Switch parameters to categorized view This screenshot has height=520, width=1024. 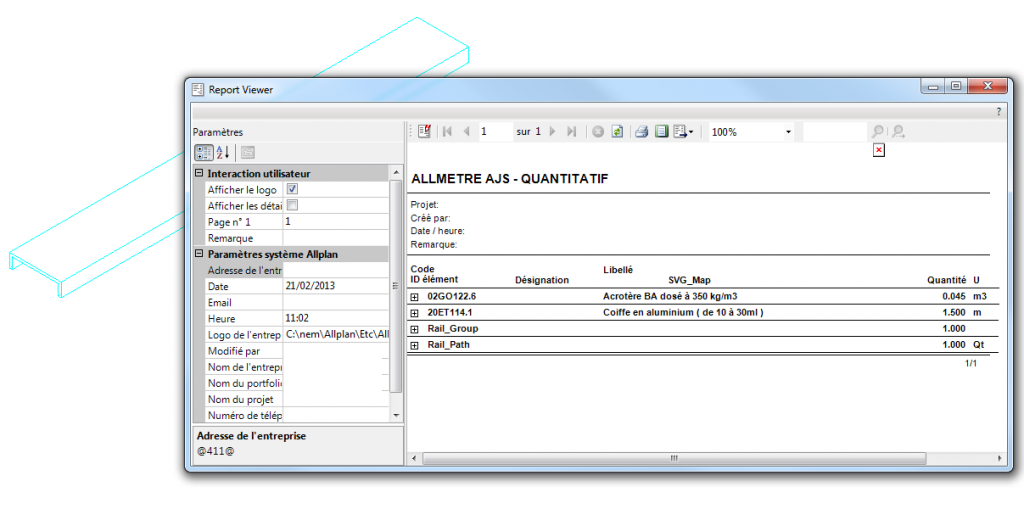[204, 152]
